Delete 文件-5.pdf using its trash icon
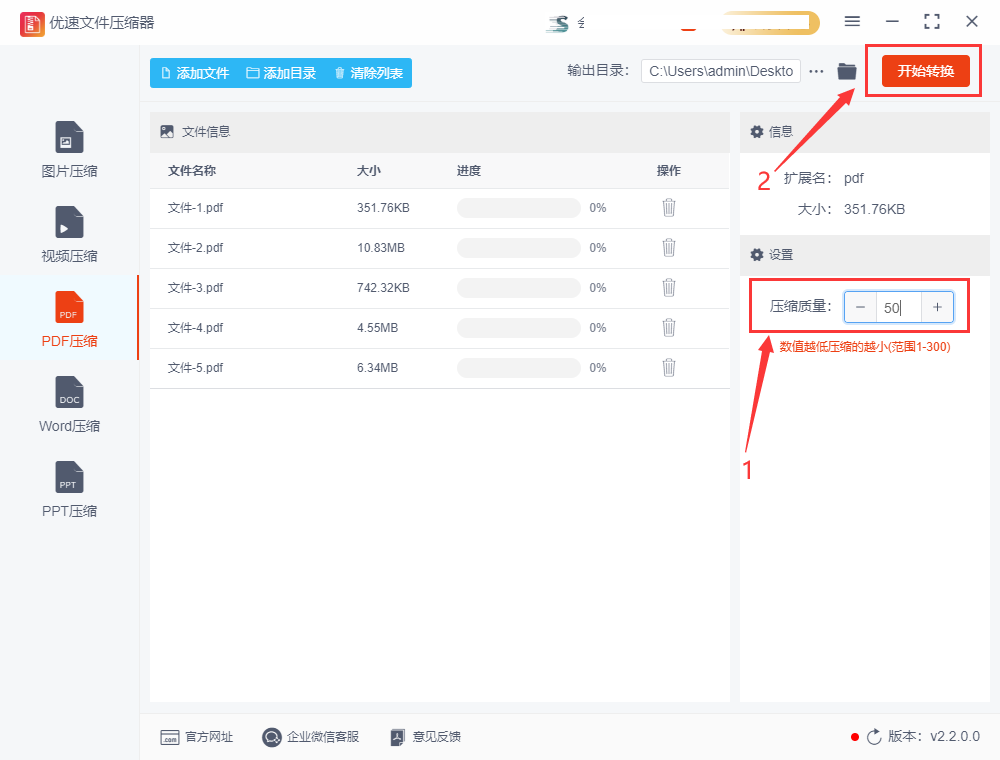This screenshot has height=760, width=1000. [x=668, y=368]
